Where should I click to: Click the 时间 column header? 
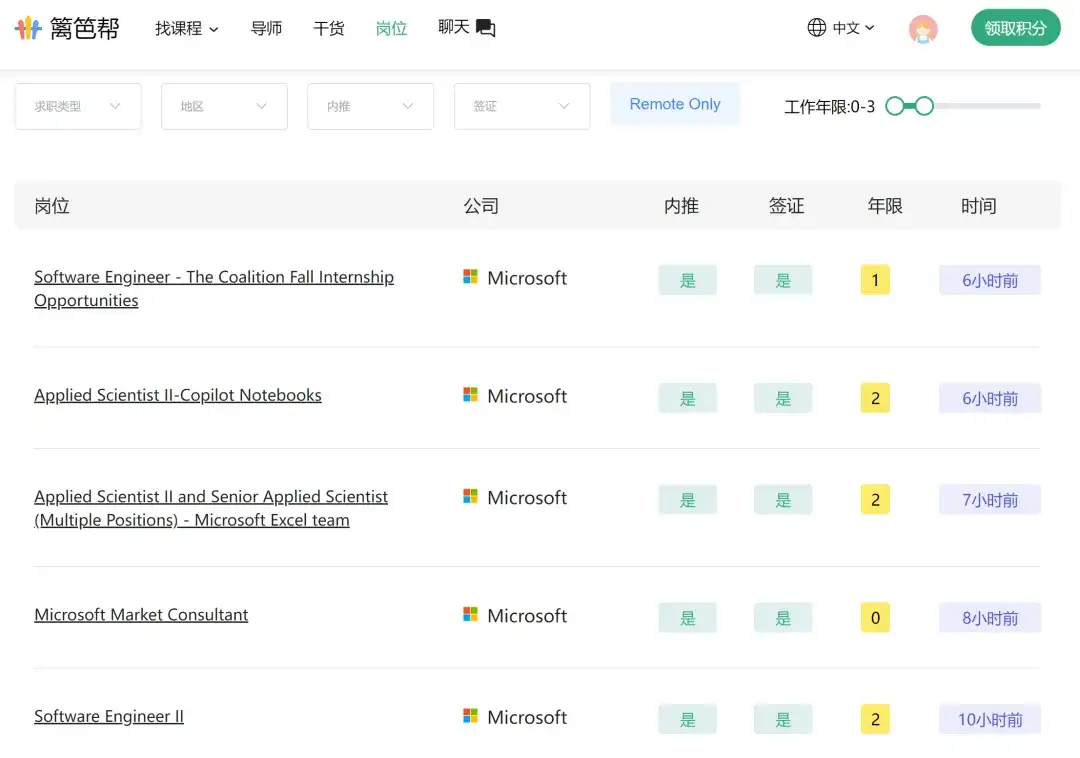[x=979, y=206]
